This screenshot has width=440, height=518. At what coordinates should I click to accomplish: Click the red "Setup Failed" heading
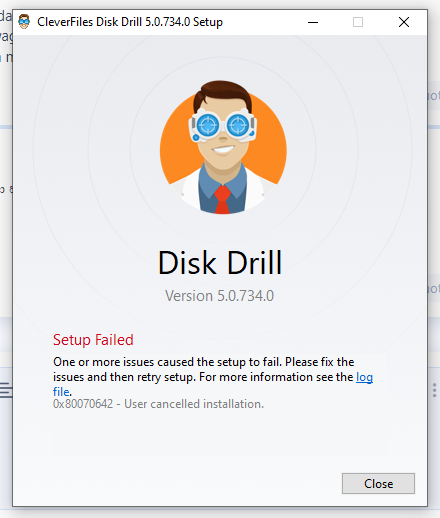(93, 340)
